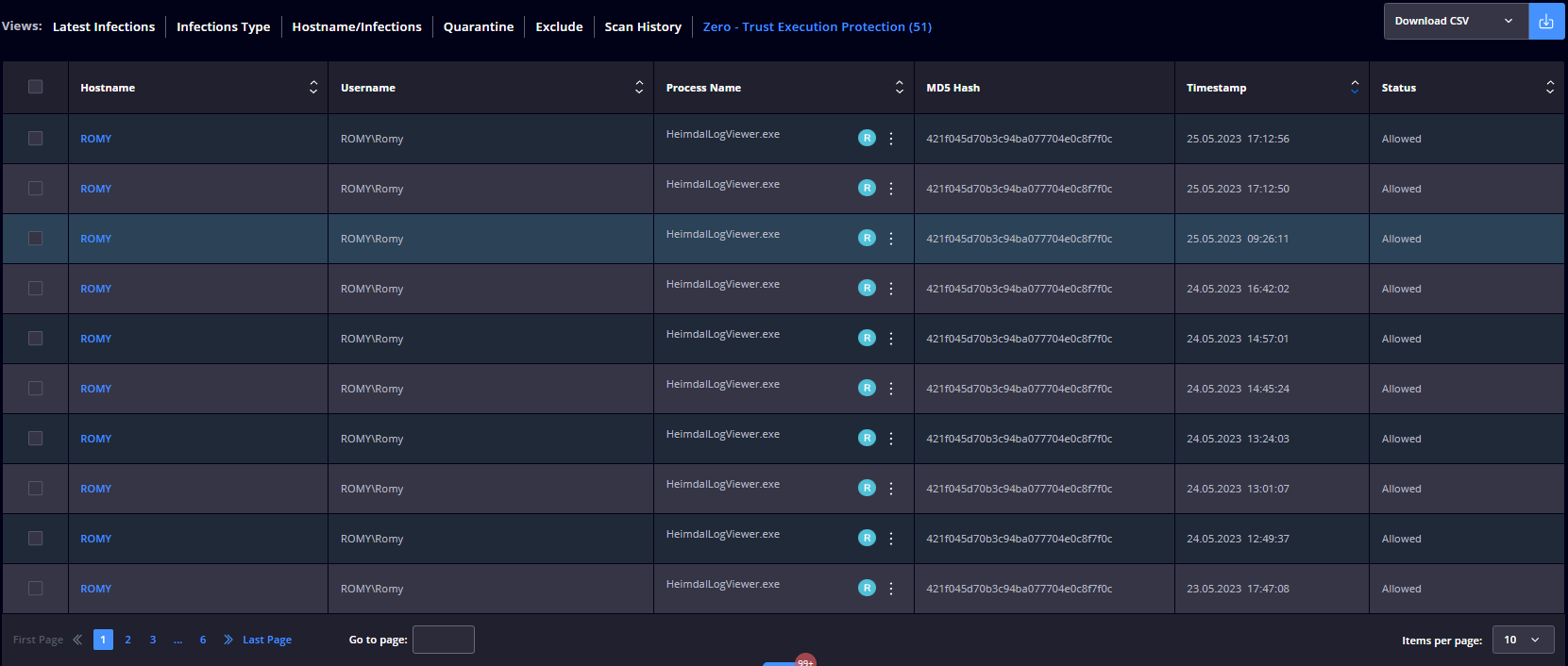Switch to the Latest Infections view
The height and width of the screenshot is (666, 1568).
point(104,26)
